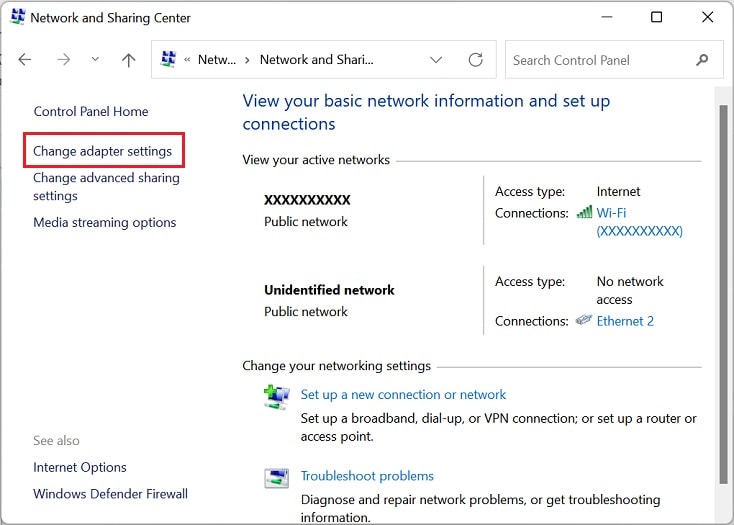Click the new connection setup icon

[x=277, y=397]
